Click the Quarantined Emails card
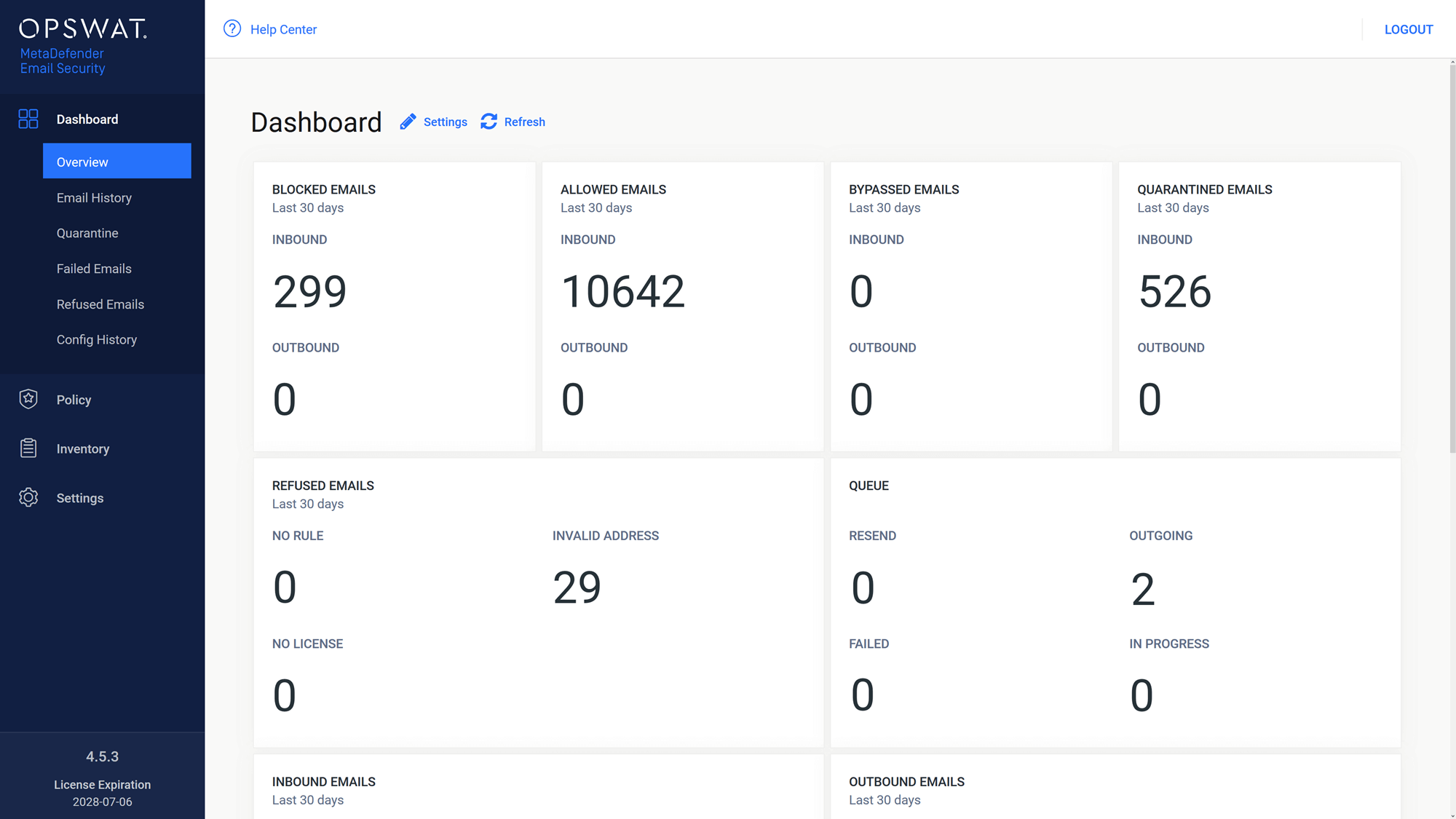Viewport: 1456px width, 819px height. (1261, 306)
